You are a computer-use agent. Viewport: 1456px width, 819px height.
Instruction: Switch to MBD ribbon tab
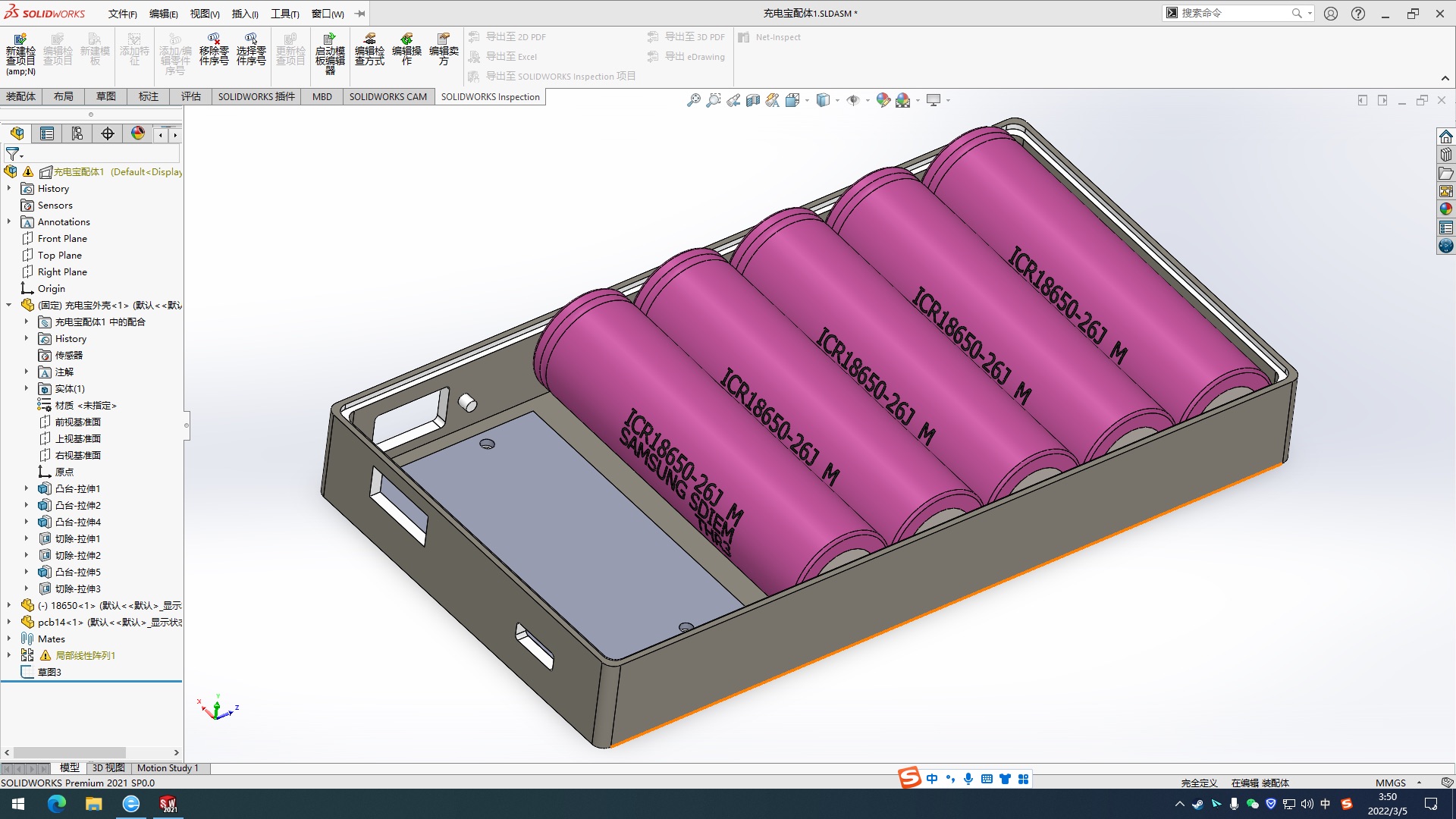click(x=322, y=96)
